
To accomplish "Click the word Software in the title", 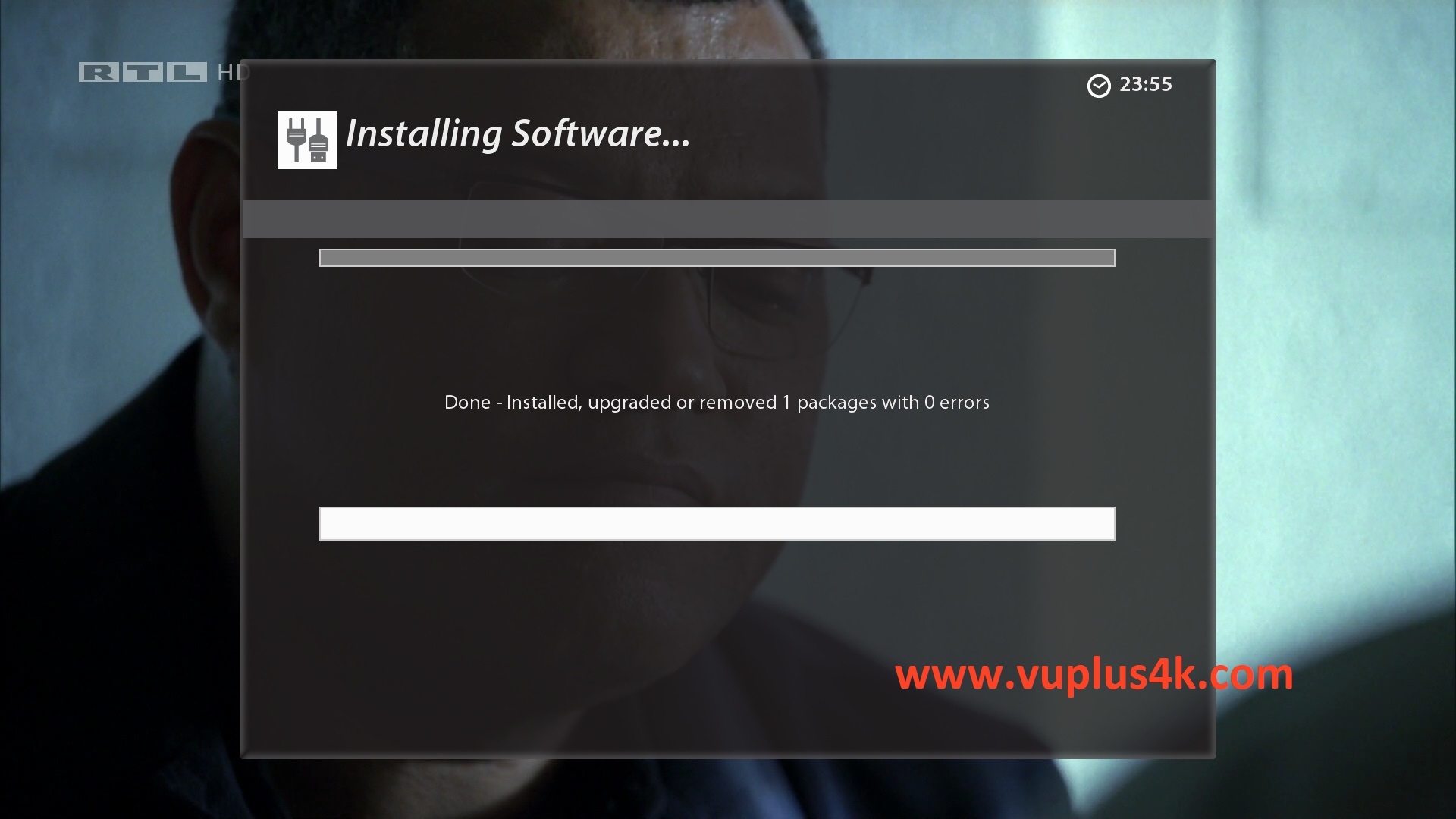I will point(601,134).
